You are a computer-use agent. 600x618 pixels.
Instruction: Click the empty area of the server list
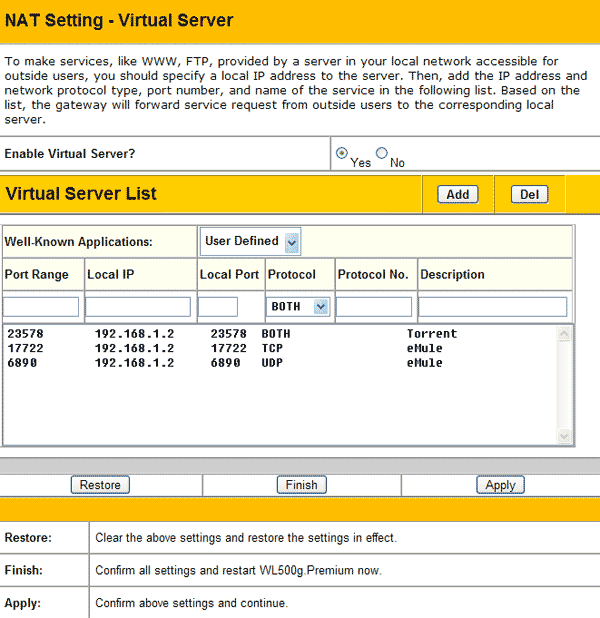coord(280,410)
